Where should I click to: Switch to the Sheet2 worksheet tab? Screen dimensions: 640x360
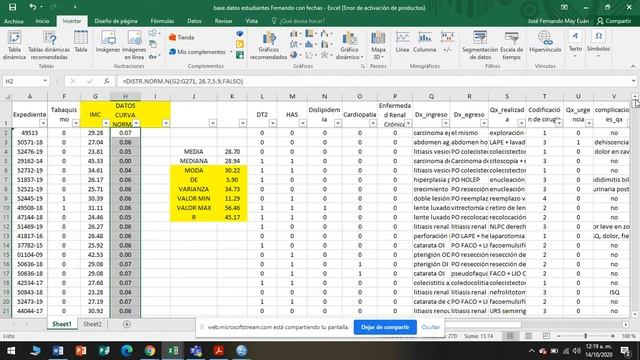click(92, 324)
